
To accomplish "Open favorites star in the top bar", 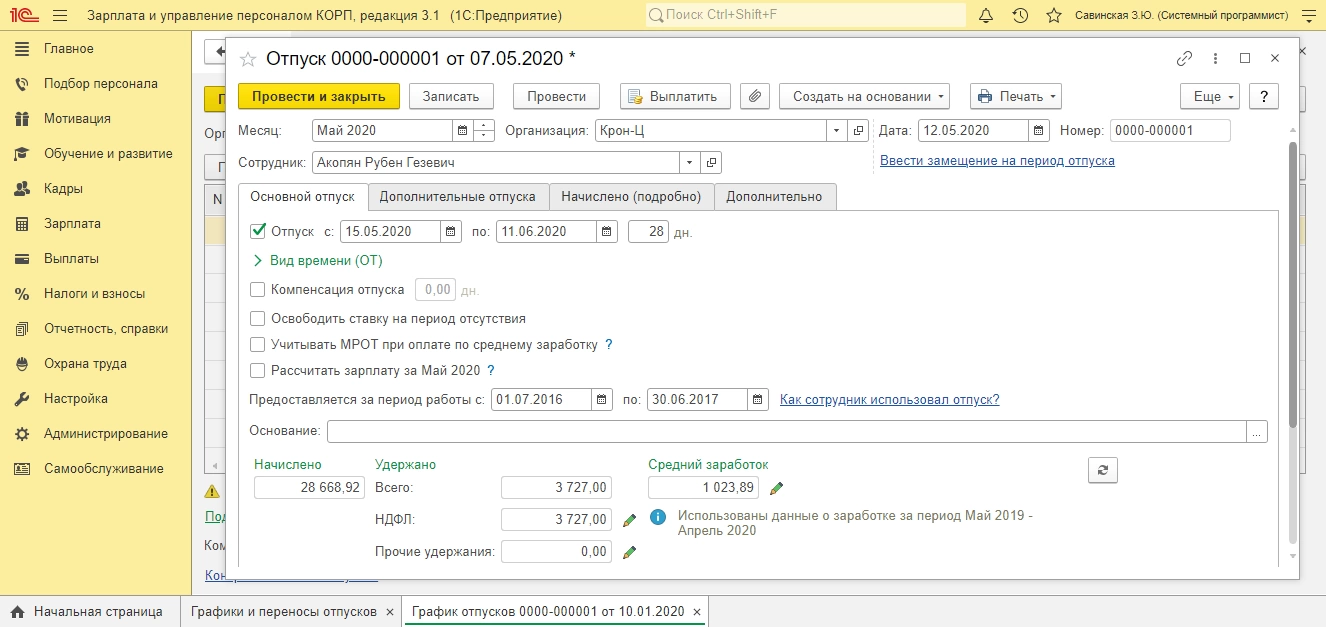I will 1053,16.
